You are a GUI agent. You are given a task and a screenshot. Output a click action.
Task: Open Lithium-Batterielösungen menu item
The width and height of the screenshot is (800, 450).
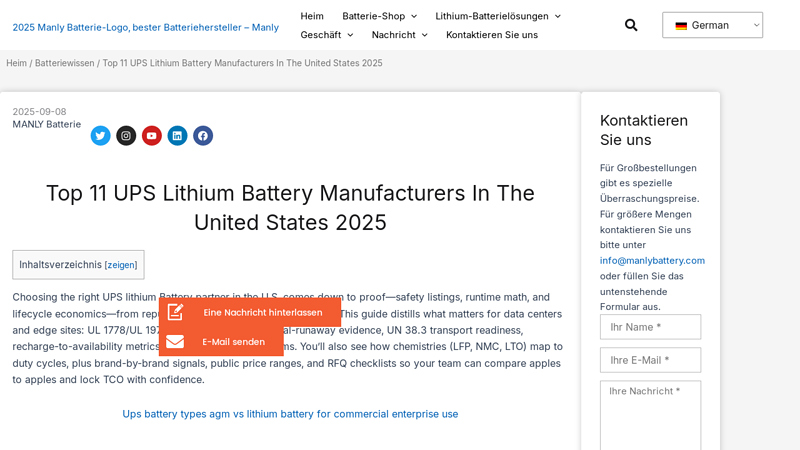click(x=492, y=16)
